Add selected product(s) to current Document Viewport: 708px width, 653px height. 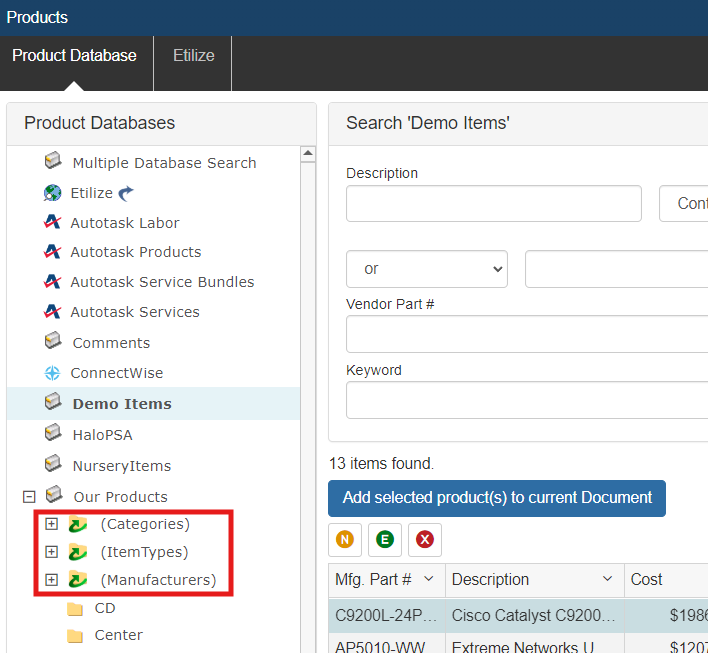pyautogui.click(x=497, y=498)
